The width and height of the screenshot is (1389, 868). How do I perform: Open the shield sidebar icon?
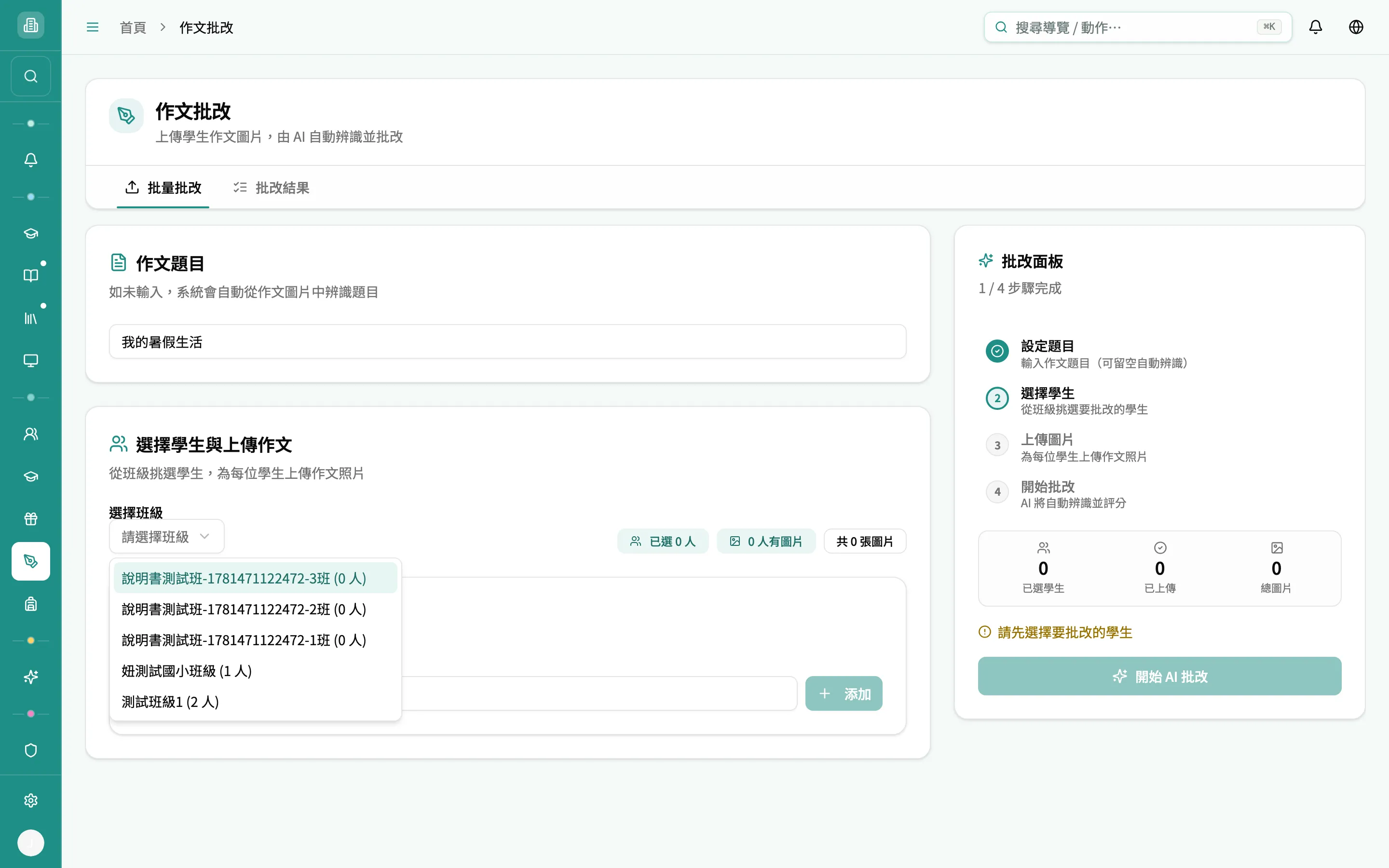click(x=30, y=750)
